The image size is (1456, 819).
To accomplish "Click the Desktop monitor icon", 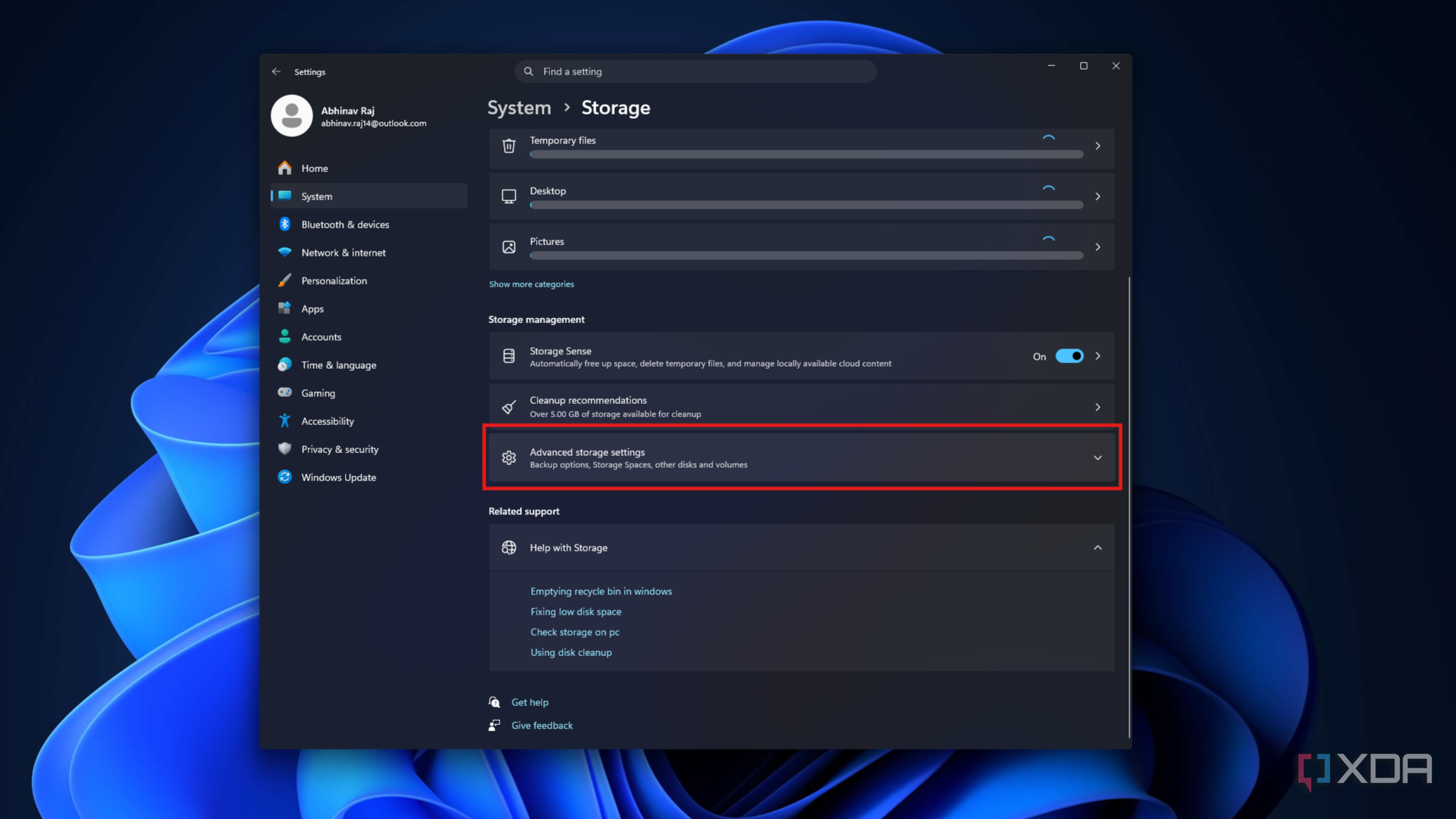I will point(509,197).
